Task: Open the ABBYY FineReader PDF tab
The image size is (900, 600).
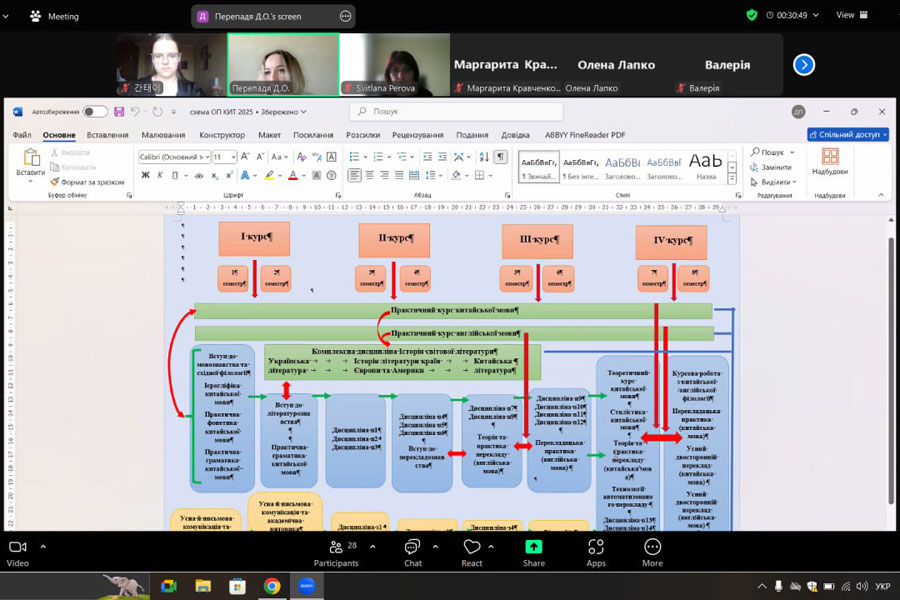Action: (x=584, y=134)
